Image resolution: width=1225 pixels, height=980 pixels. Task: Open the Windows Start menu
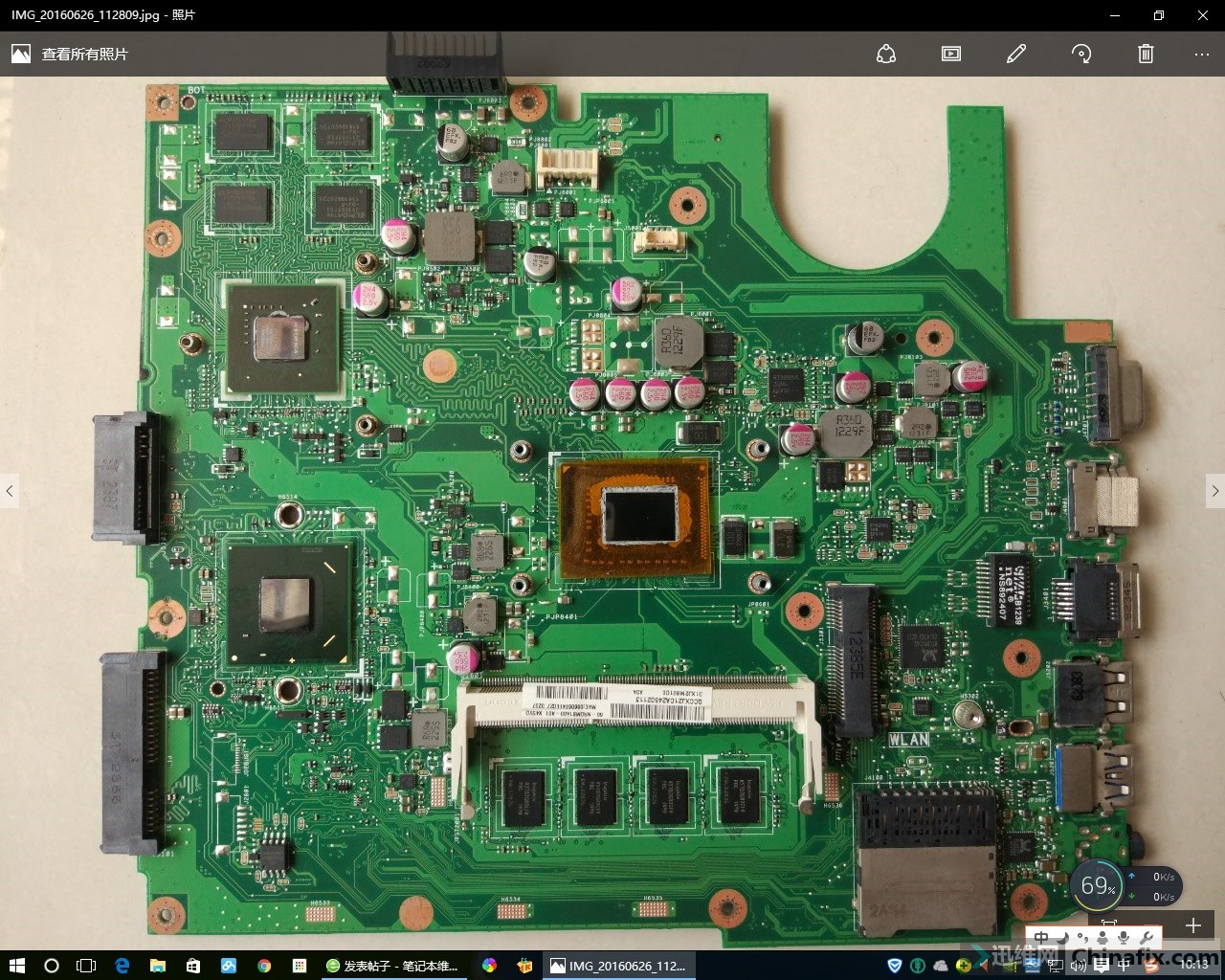[16, 966]
